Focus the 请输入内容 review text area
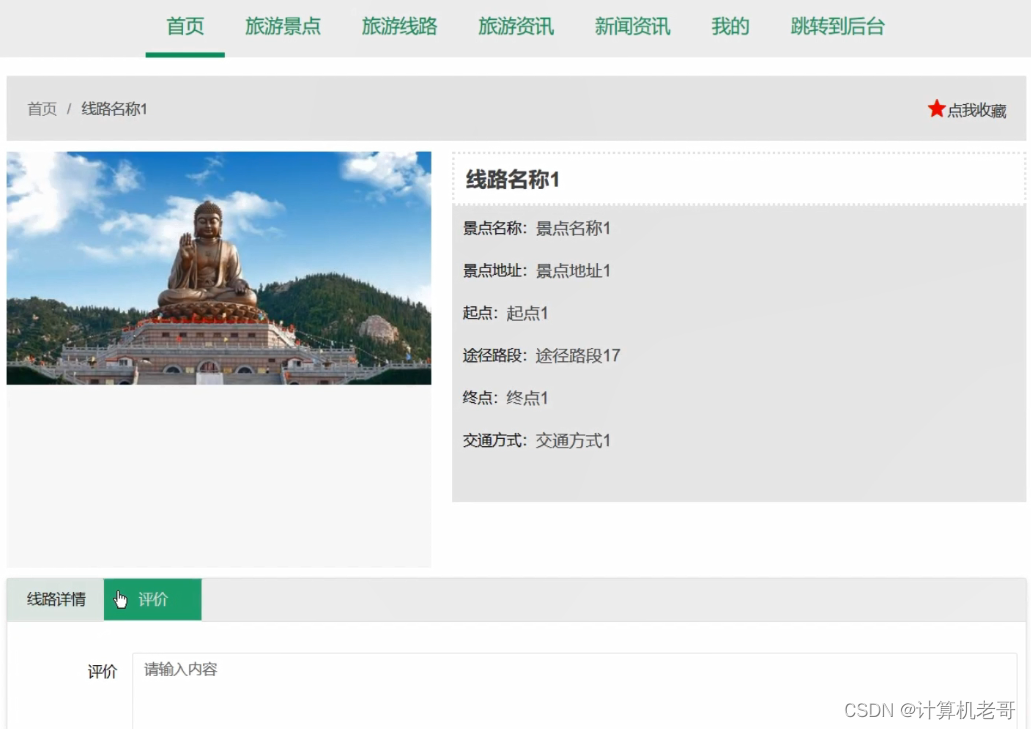This screenshot has height=729, width=1031. (x=574, y=690)
